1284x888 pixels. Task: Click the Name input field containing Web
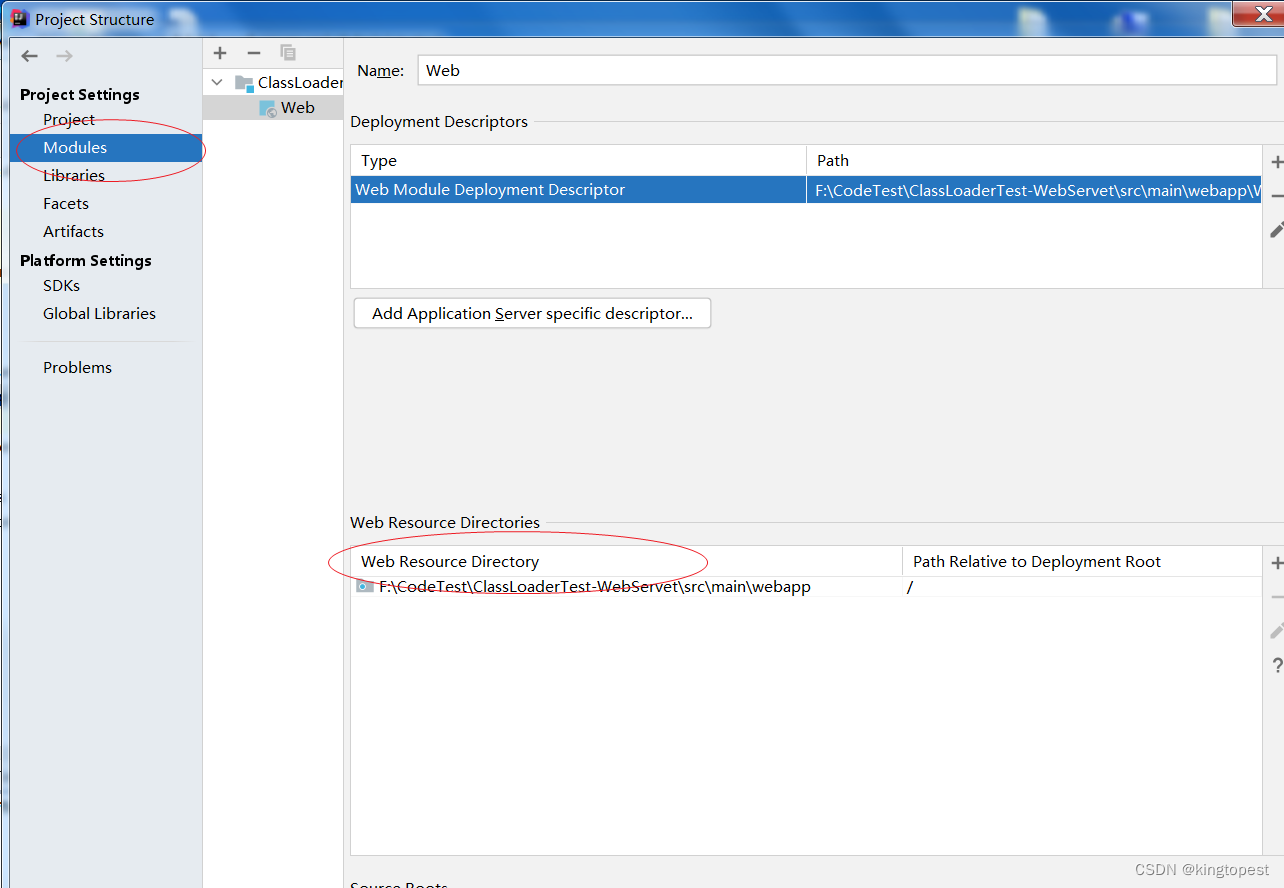click(847, 70)
